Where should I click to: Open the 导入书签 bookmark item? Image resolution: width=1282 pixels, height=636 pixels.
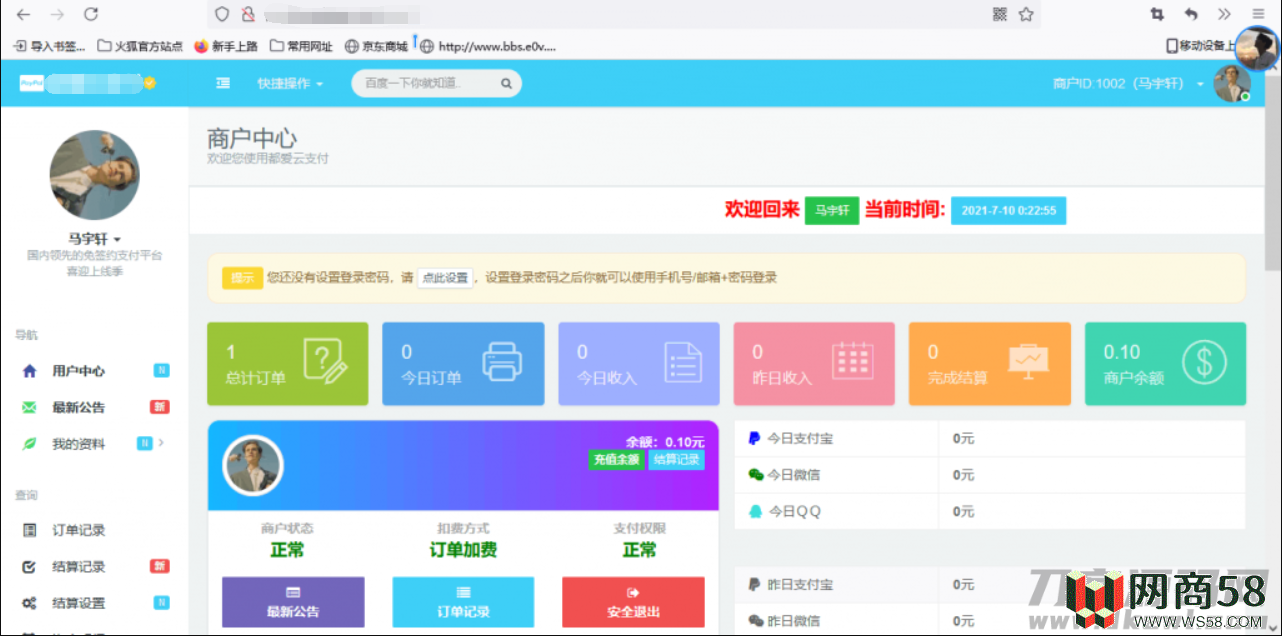click(x=49, y=46)
